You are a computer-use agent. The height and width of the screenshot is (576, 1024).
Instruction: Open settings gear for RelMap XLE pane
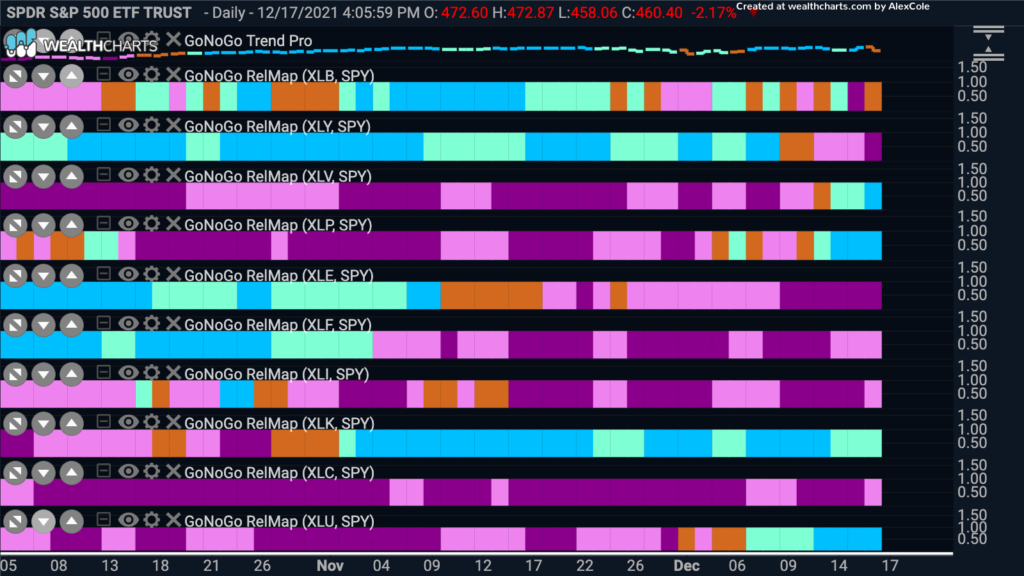point(152,274)
